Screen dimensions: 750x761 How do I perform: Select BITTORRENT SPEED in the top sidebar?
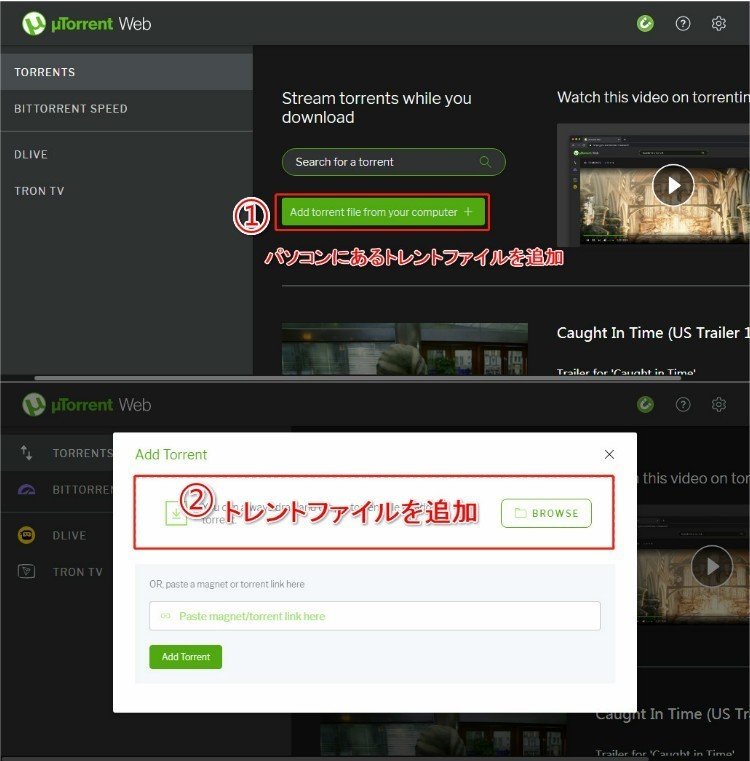(126, 109)
